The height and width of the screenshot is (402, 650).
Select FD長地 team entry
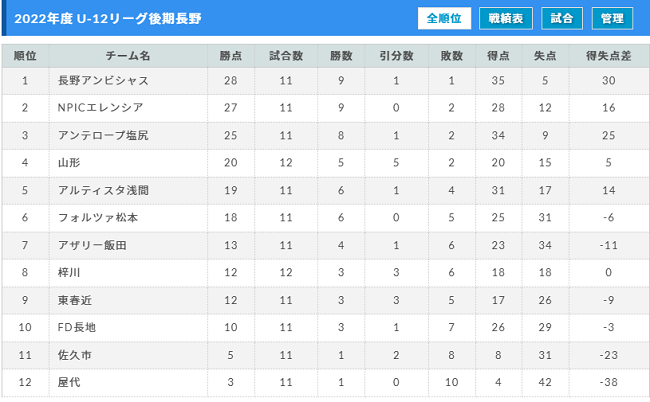(77, 327)
